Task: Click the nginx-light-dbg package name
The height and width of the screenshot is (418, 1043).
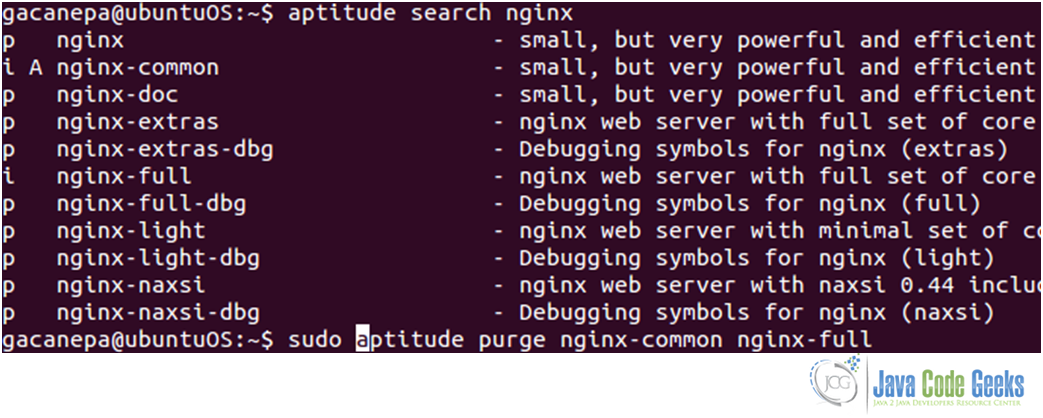Action: tap(158, 258)
